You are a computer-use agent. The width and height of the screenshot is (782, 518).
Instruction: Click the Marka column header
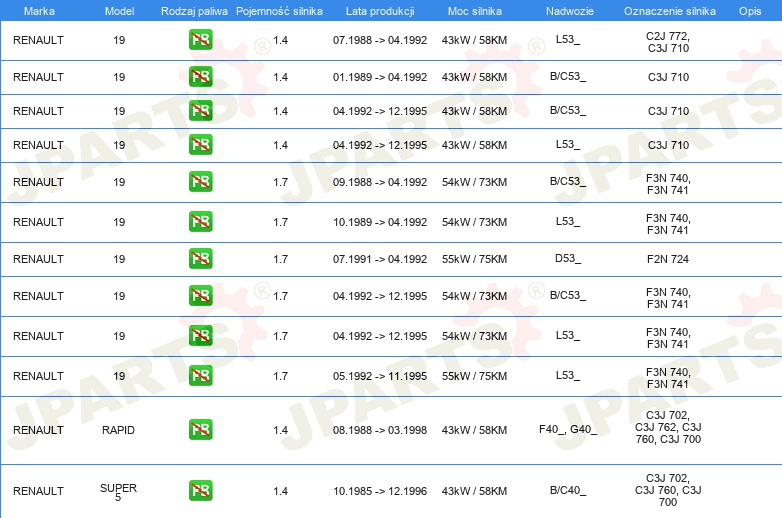[38, 10]
